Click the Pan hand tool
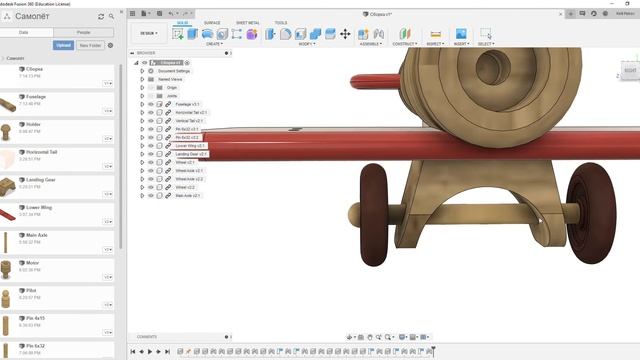 click(x=370, y=337)
